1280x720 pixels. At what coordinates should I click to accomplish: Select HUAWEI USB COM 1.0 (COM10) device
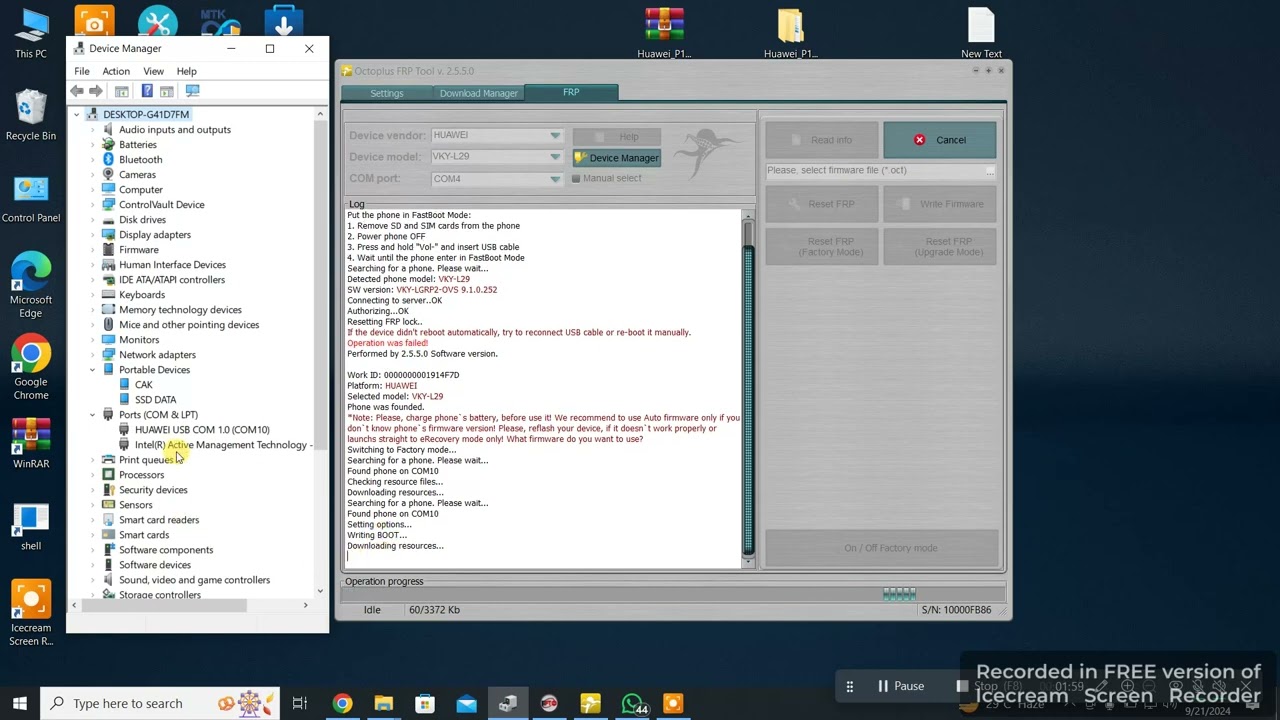click(202, 430)
